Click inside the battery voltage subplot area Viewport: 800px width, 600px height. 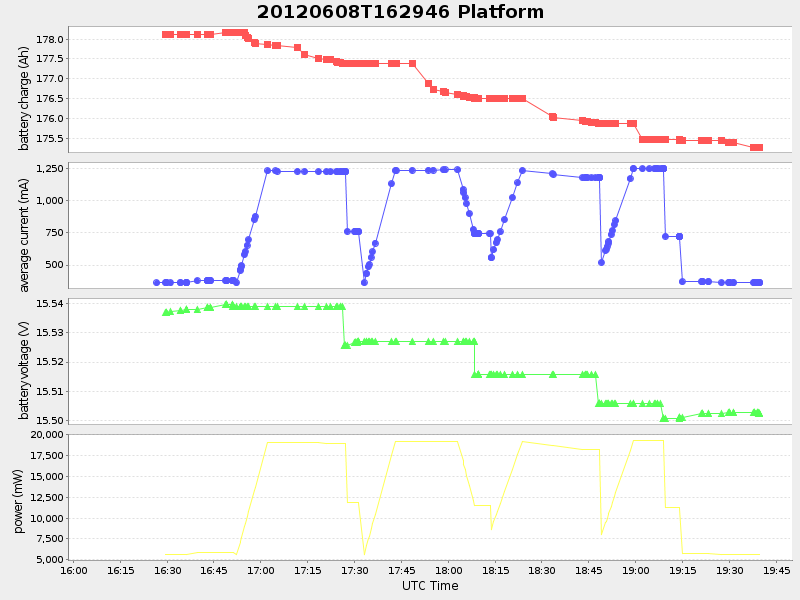[400, 360]
